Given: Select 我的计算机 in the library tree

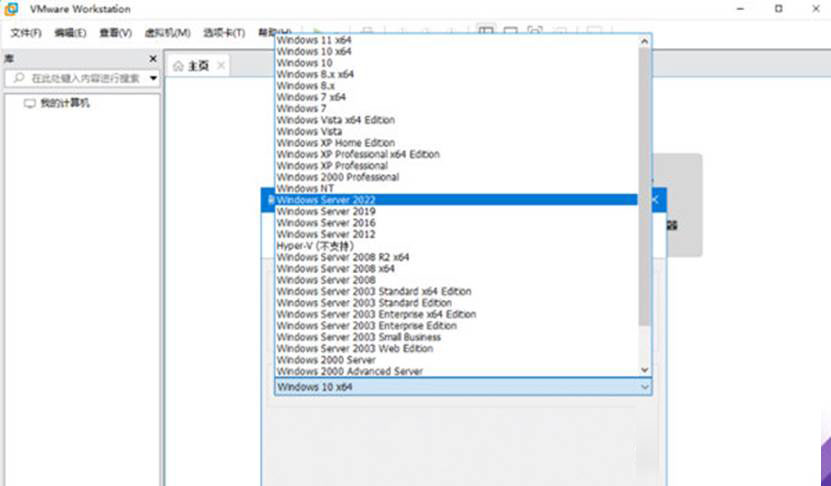Looking at the screenshot, I should click(65, 103).
